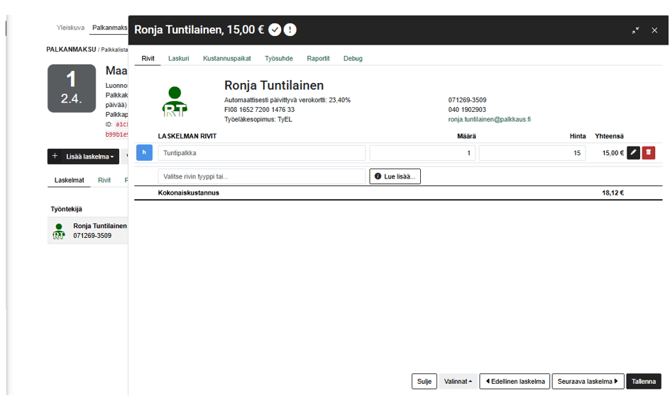Click the Hinta price field showing 15
Image resolution: width=670 pixels, height=398 pixels.
point(532,153)
